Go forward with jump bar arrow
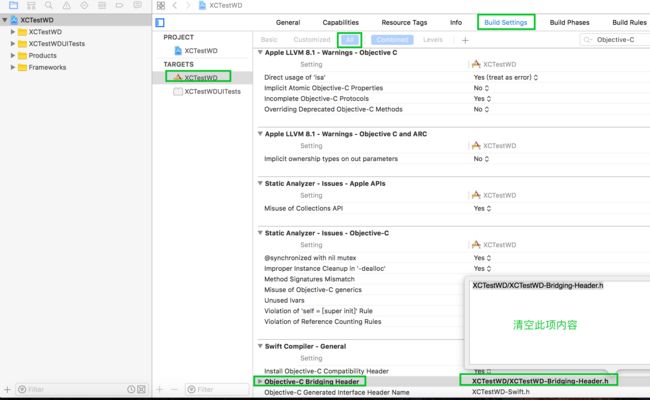 click(x=188, y=5)
